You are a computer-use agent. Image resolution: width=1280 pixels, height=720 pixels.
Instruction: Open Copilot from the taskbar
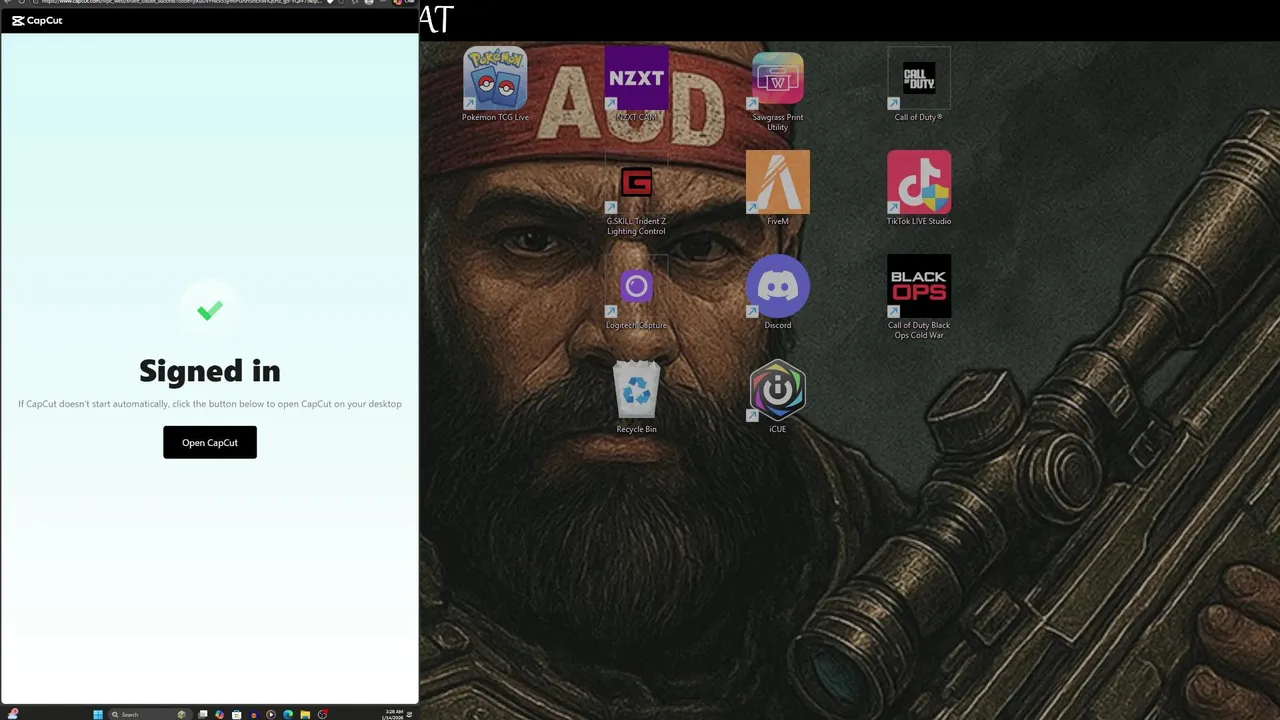tap(219, 714)
